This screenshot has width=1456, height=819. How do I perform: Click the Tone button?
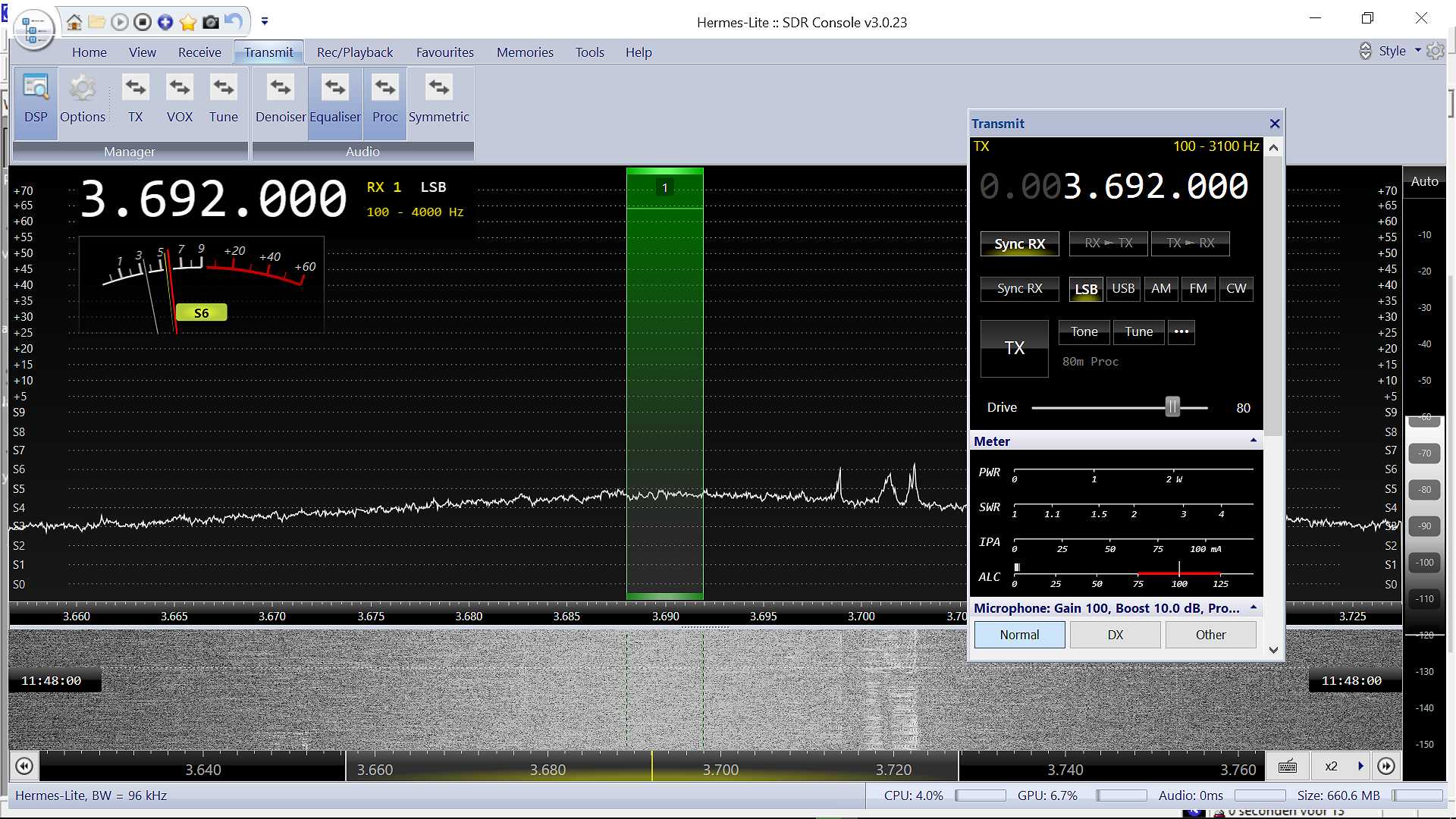1084,332
